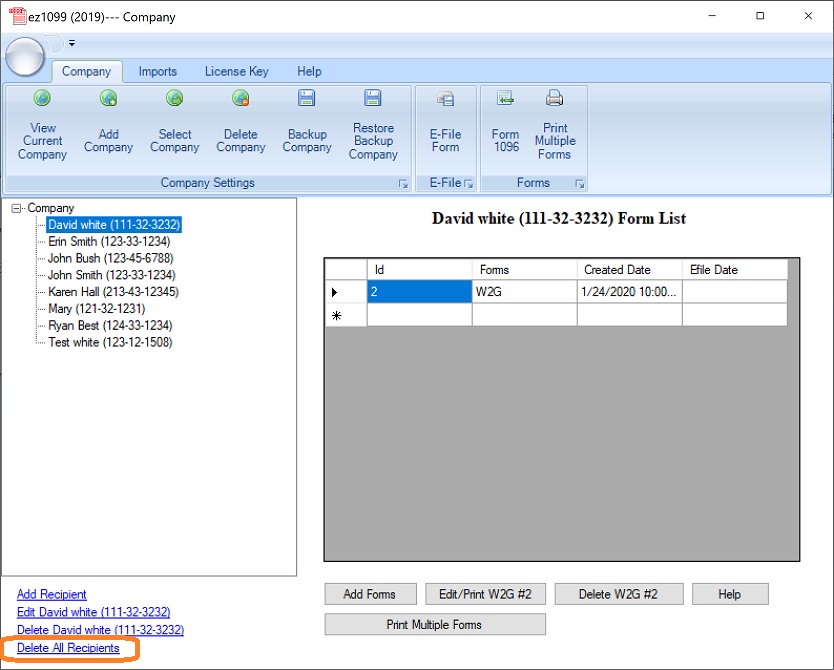Screen dimensions: 834x670
Task: Click the Delete Company ribbon icon
Action: 240,99
